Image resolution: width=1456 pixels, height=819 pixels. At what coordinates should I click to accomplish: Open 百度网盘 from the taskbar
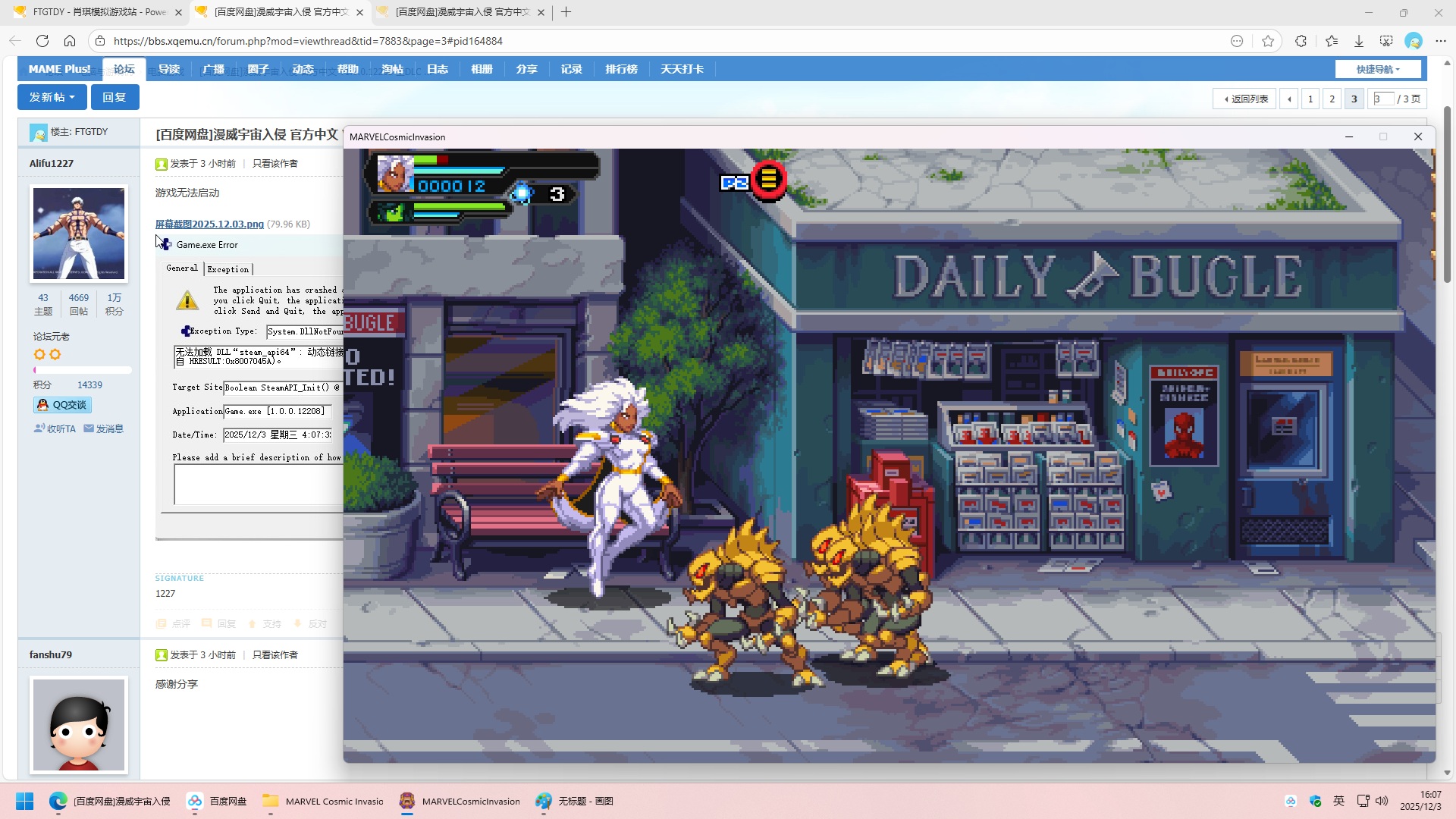point(218,801)
